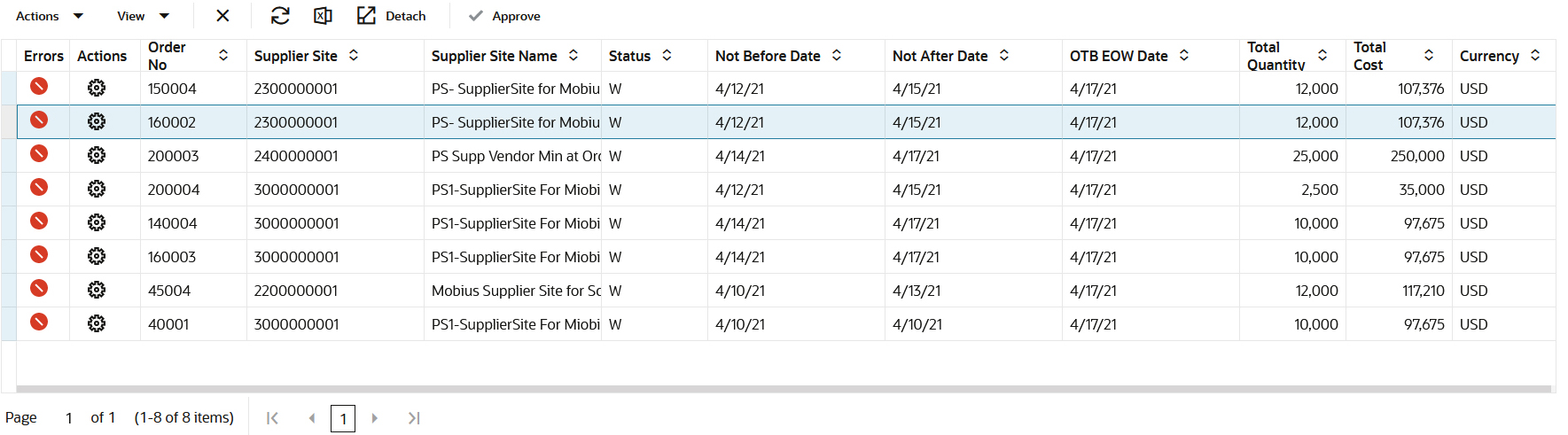Click the Export to Excel icon
The width and height of the screenshot is (1568, 435).
pos(323,16)
